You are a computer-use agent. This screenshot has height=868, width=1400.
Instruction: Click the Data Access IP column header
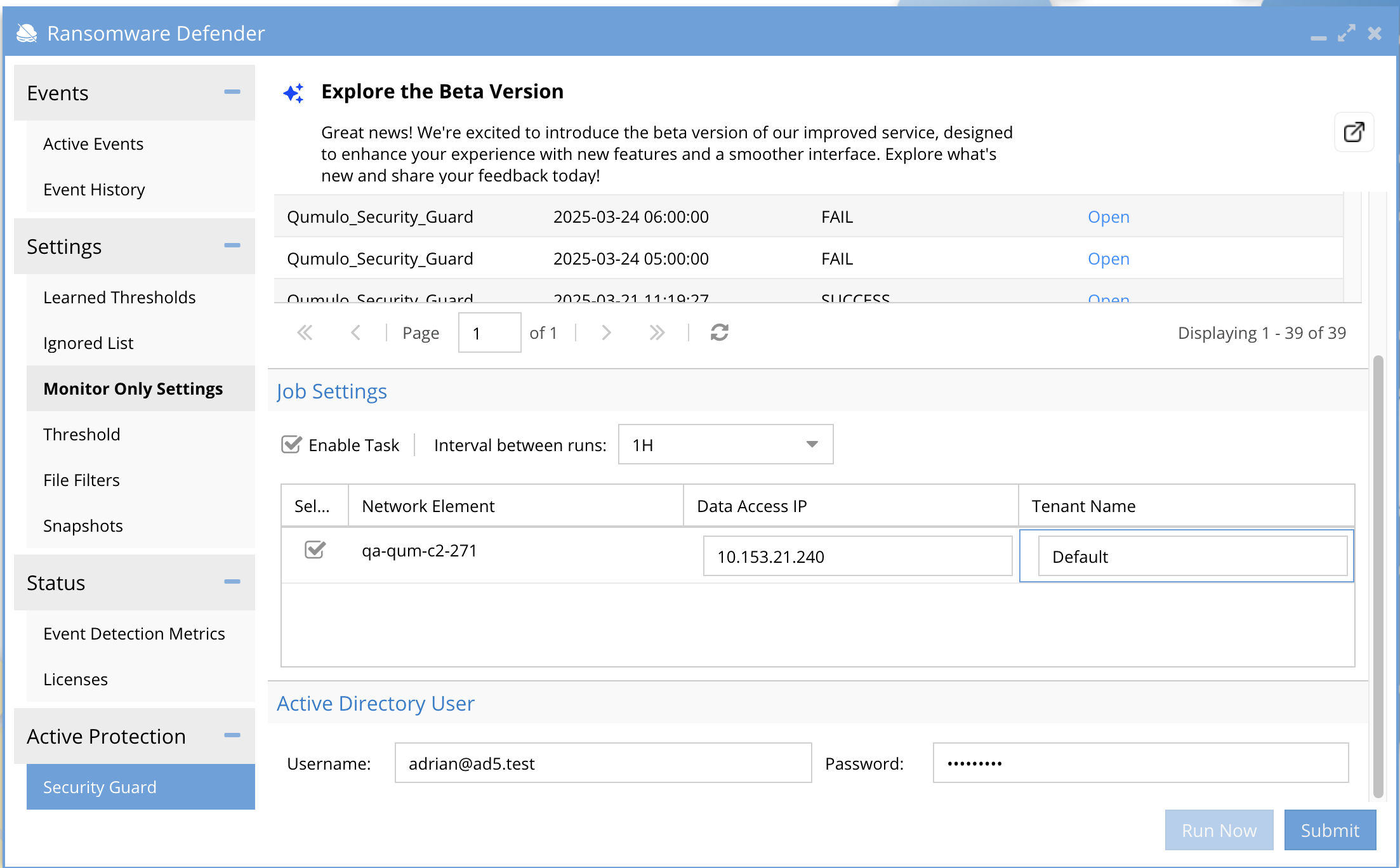pyautogui.click(x=850, y=506)
